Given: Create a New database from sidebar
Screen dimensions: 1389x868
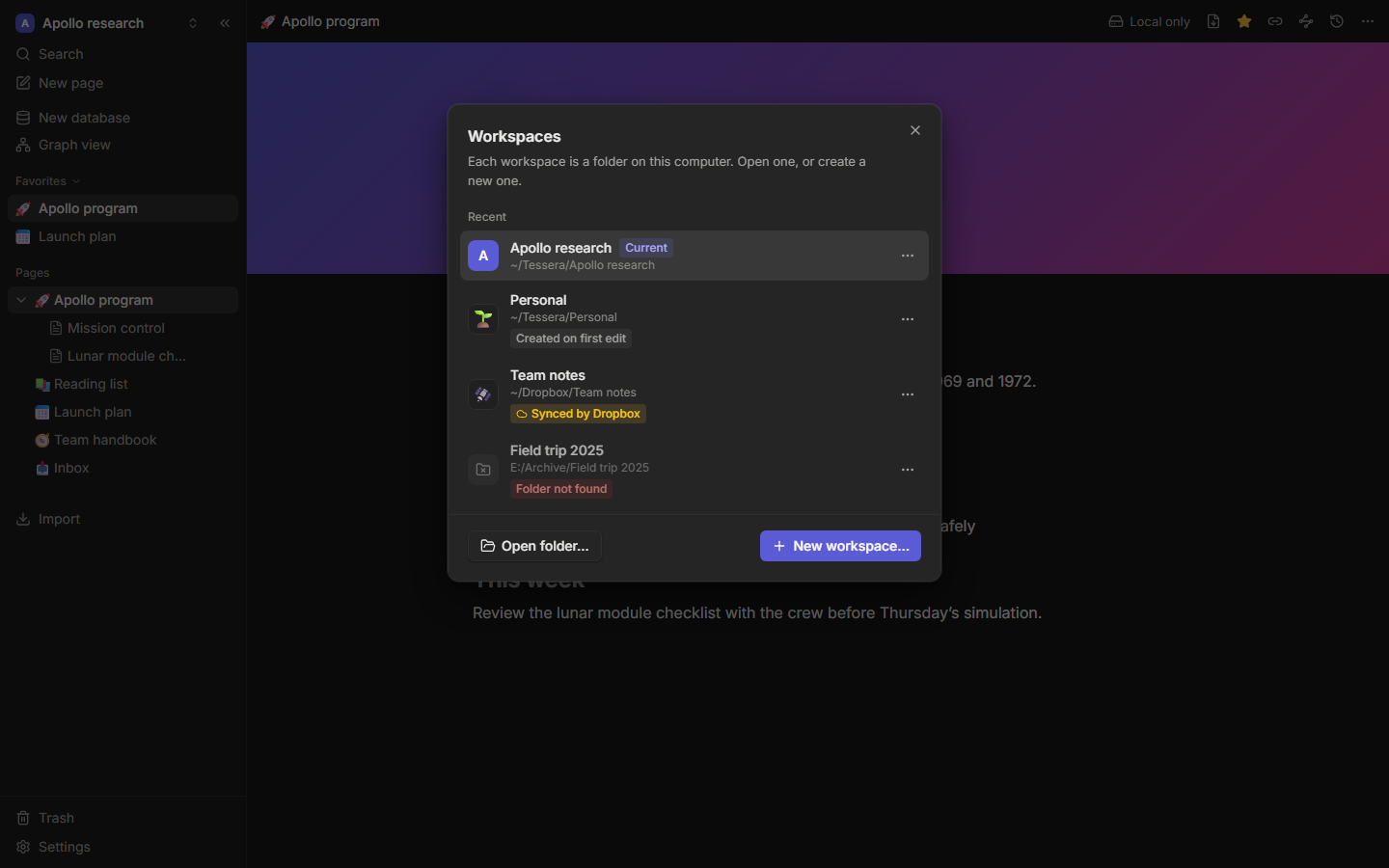Looking at the screenshot, I should 123,118.
